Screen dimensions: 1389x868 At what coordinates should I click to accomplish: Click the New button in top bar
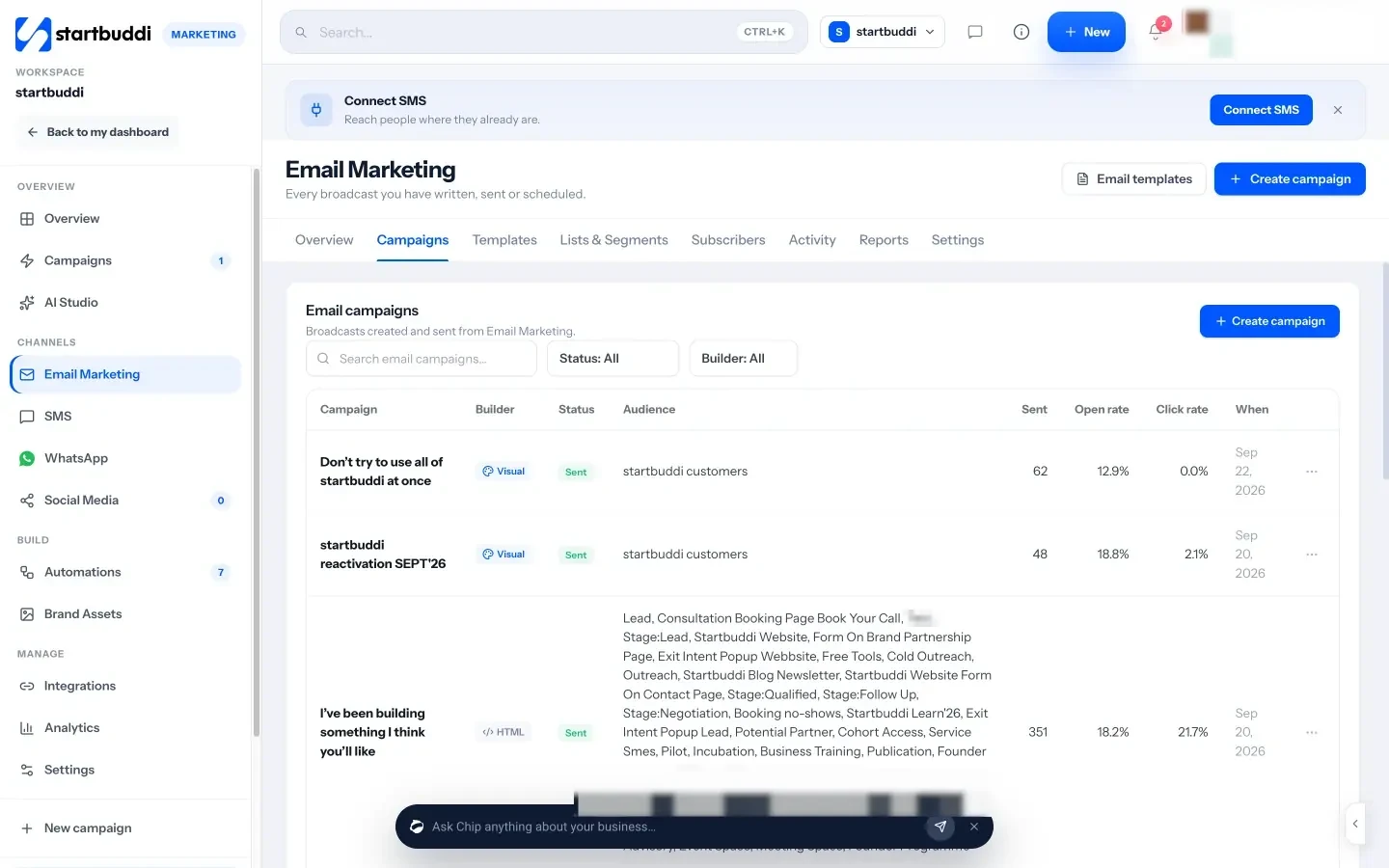click(1086, 32)
